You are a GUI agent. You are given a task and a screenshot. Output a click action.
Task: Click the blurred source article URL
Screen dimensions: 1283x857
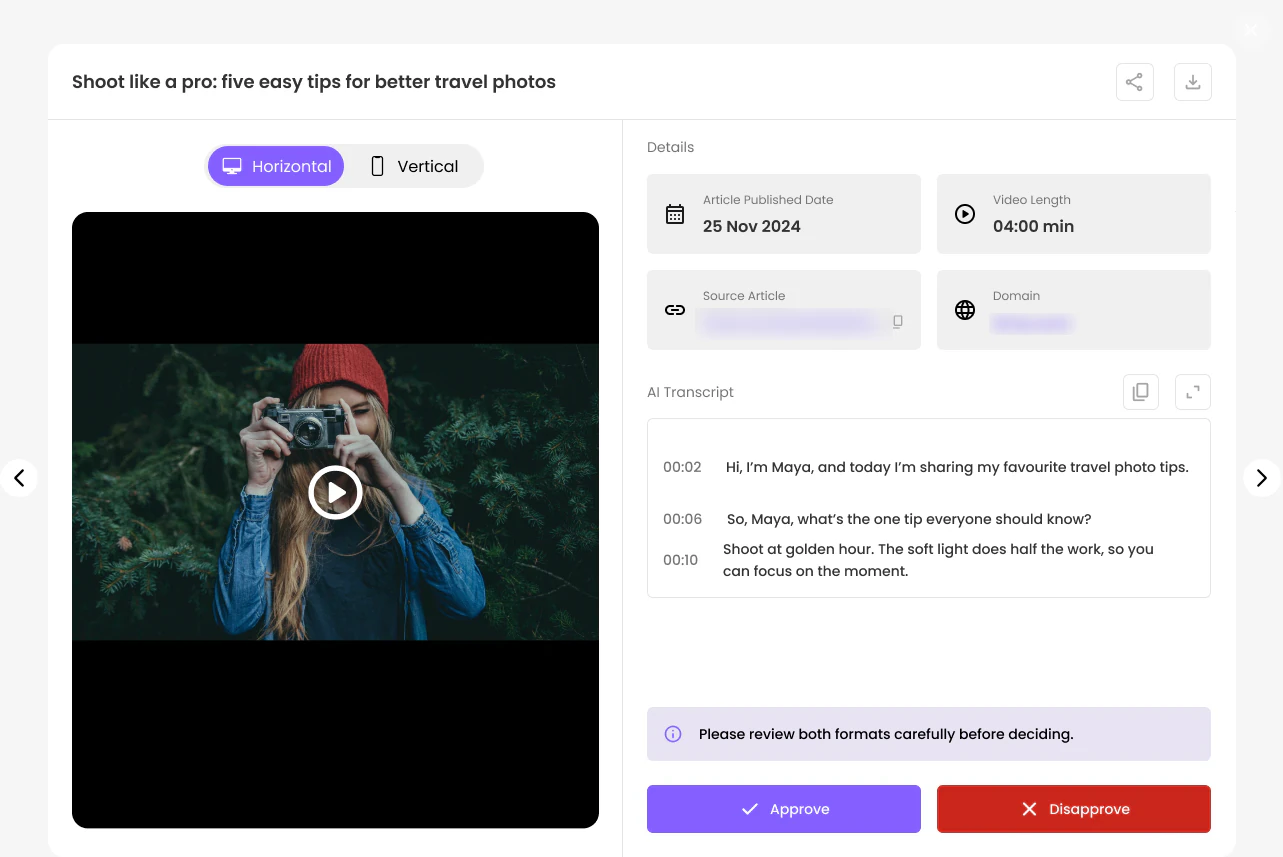click(788, 322)
